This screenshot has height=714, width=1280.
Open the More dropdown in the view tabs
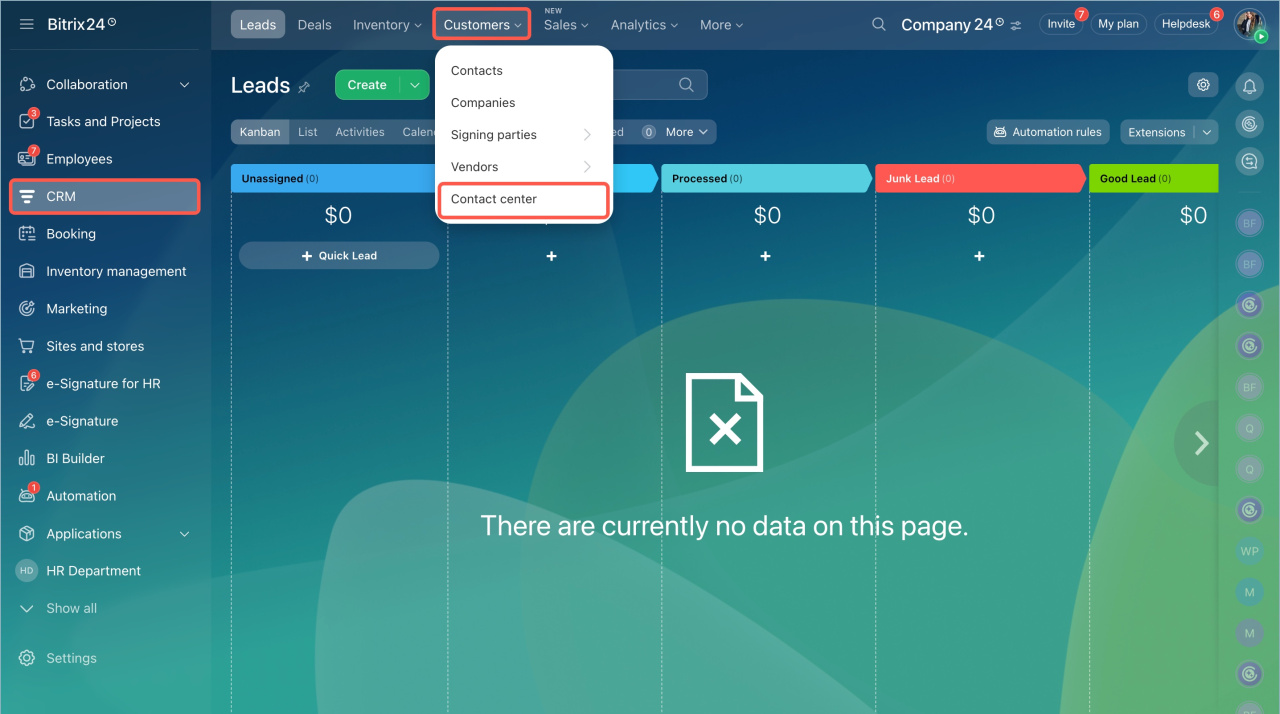coord(687,132)
